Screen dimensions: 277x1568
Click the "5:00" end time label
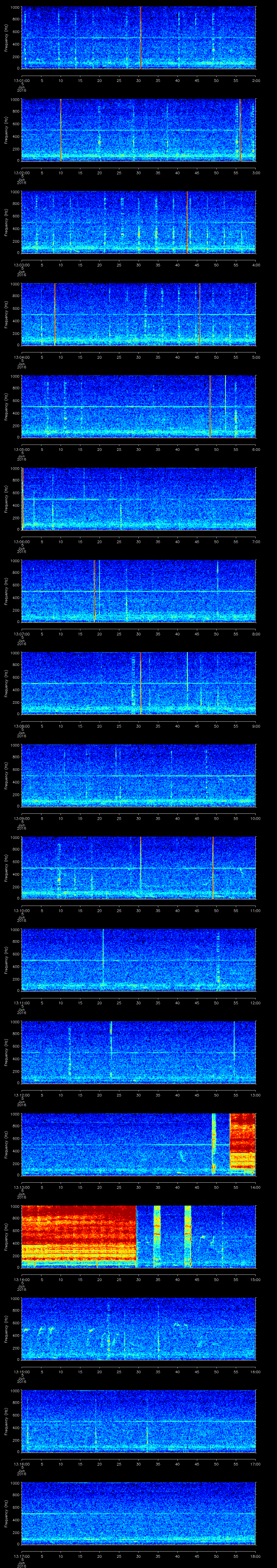[256, 357]
